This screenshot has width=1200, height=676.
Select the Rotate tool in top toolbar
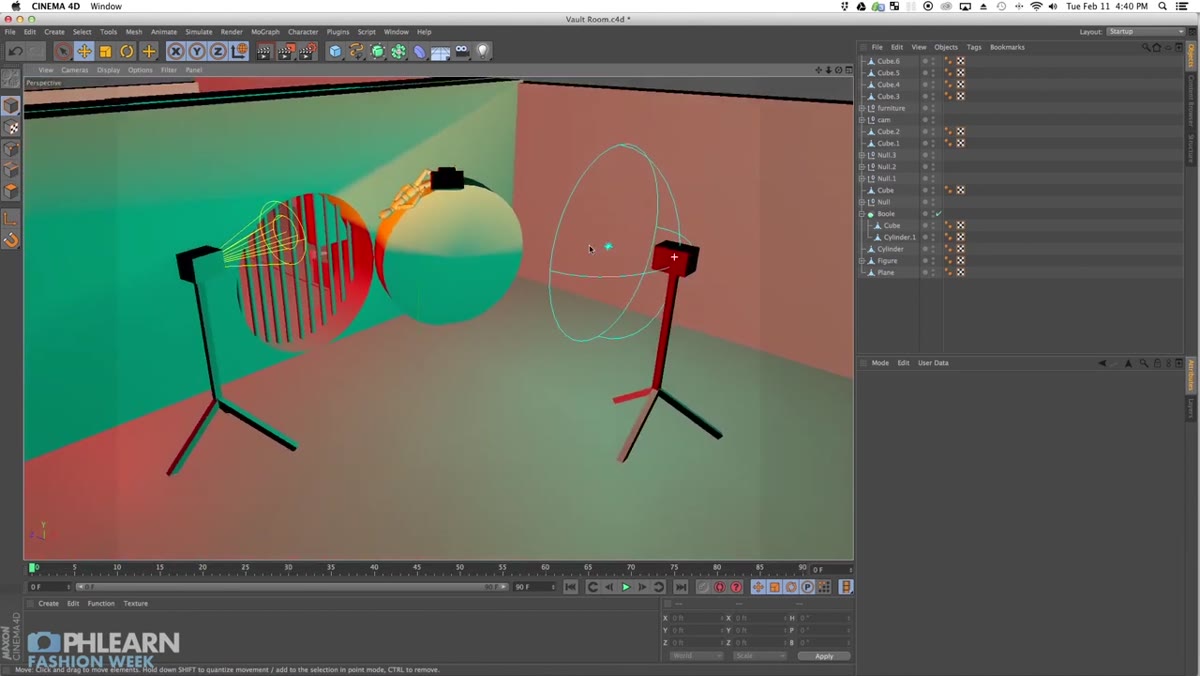coord(127,51)
